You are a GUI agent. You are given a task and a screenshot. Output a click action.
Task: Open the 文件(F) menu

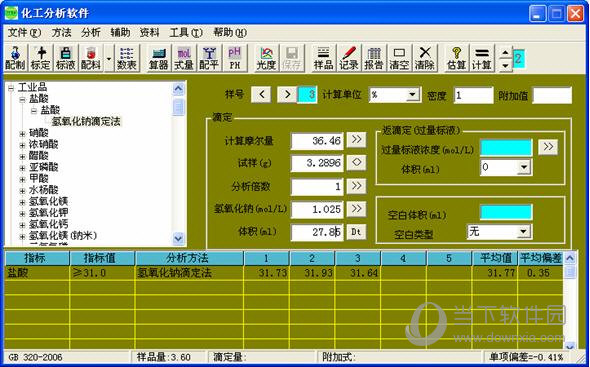(x=24, y=32)
